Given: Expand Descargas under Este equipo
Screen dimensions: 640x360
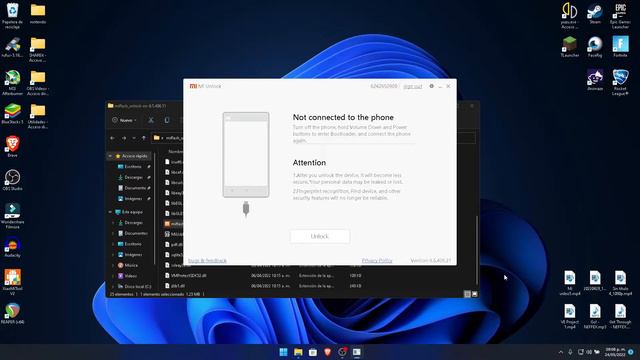Looking at the screenshot, I should (x=113, y=223).
